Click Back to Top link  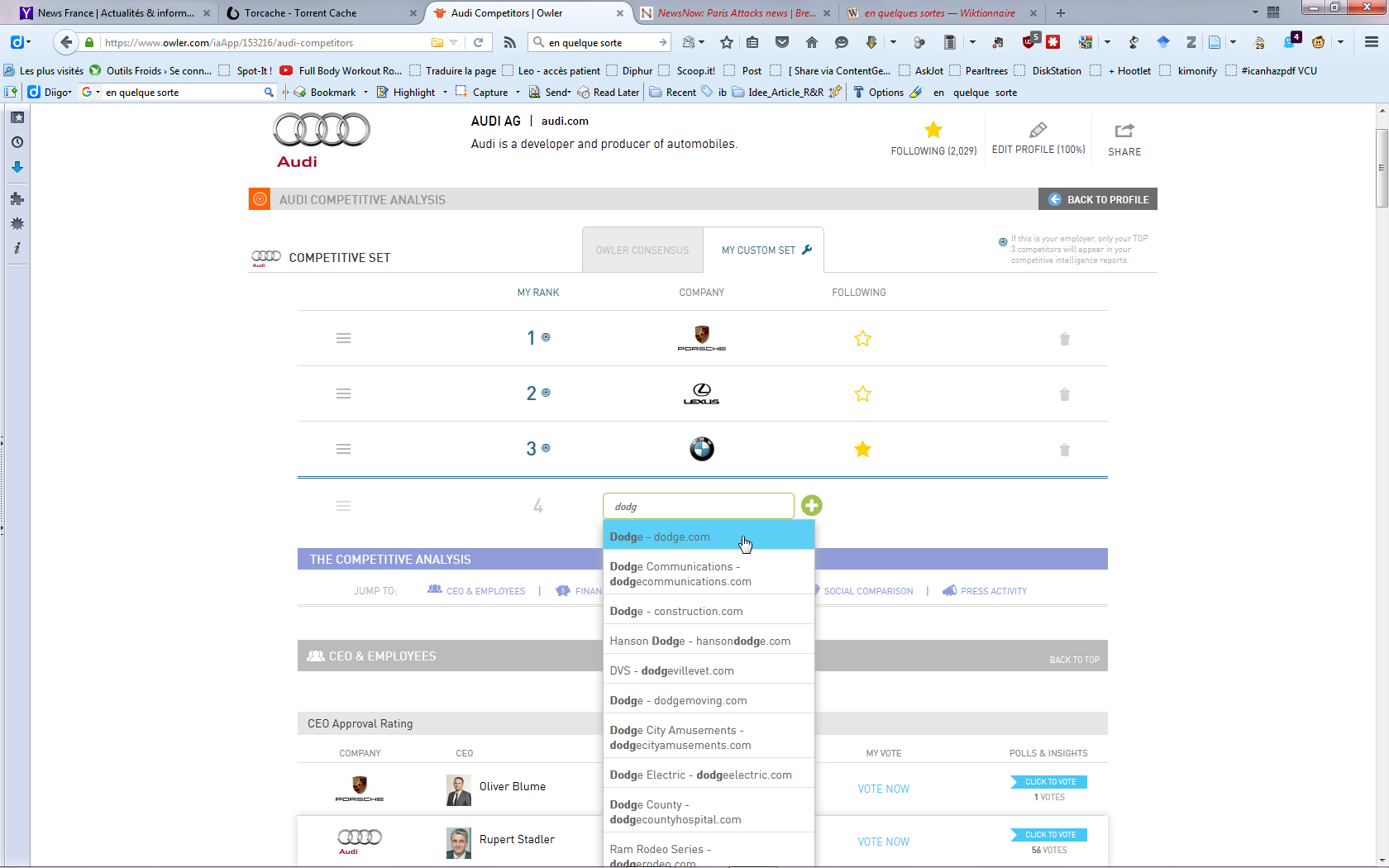1074,660
